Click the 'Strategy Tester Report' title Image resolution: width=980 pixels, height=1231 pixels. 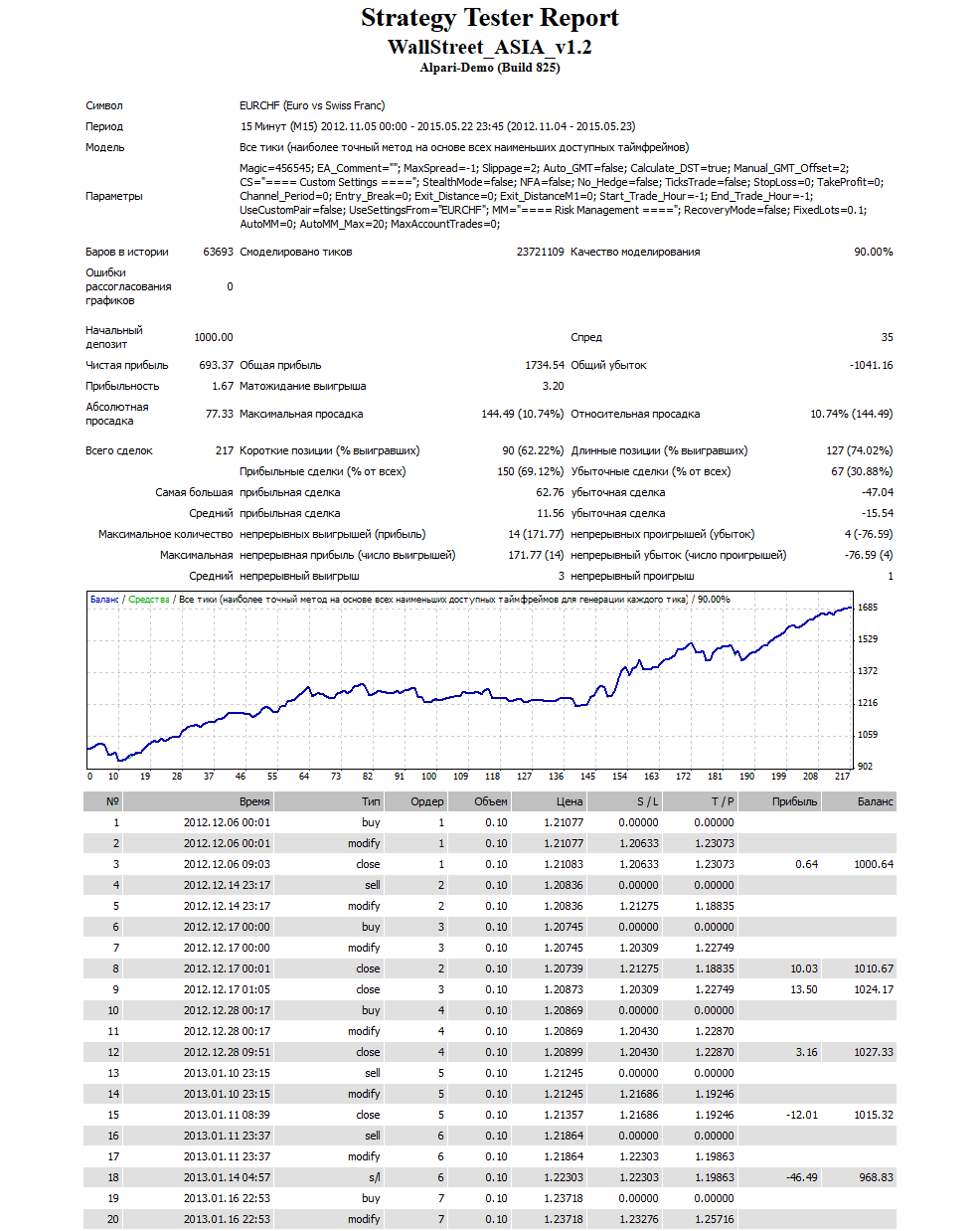[489, 18]
